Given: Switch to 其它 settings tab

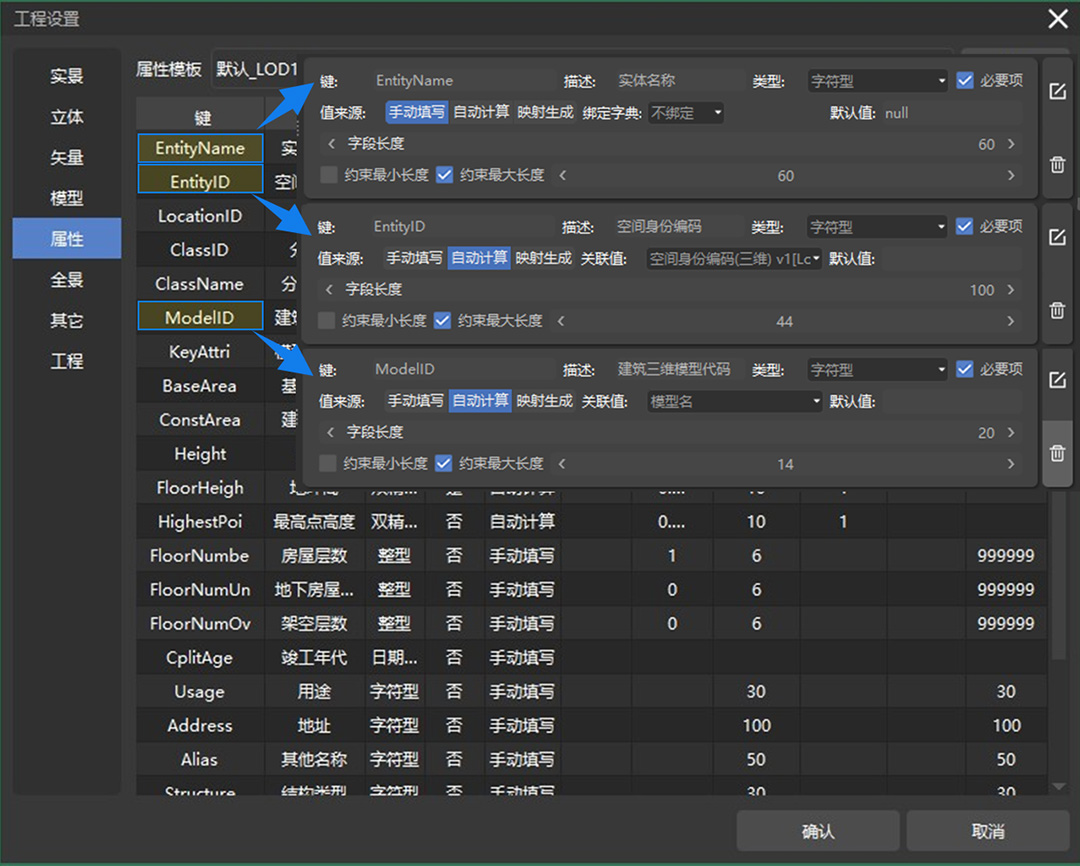Looking at the screenshot, I should tap(67, 320).
